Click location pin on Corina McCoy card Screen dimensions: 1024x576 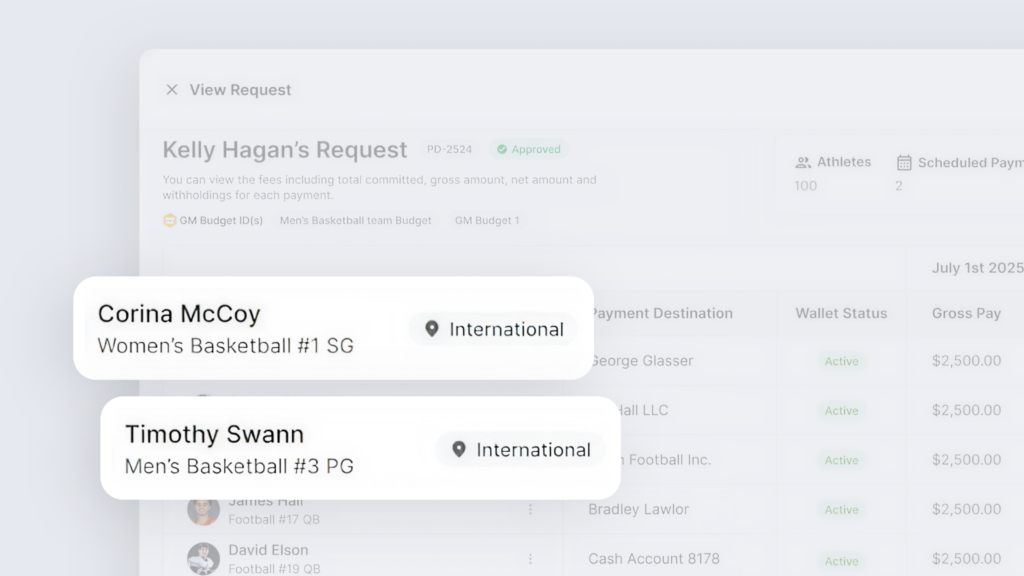click(432, 329)
